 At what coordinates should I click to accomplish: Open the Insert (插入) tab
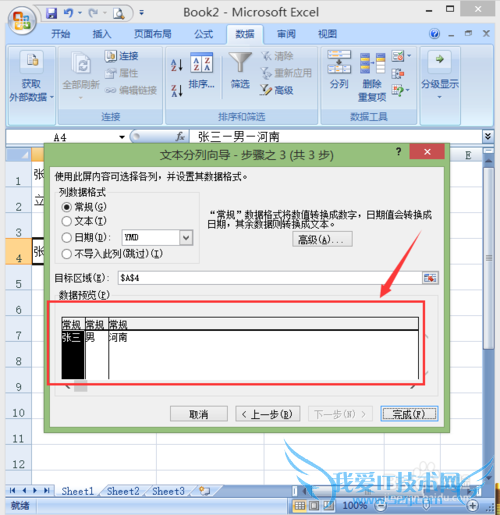(102, 34)
